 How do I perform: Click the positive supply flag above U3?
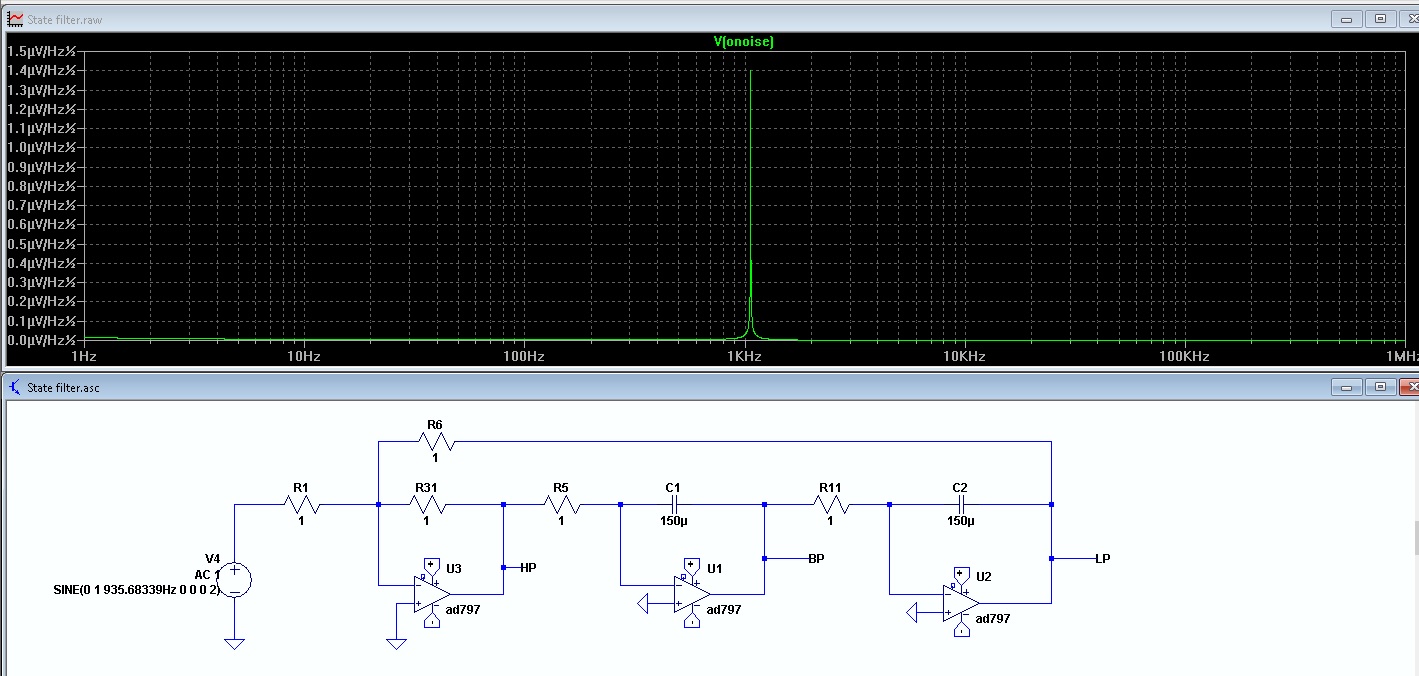432,567
